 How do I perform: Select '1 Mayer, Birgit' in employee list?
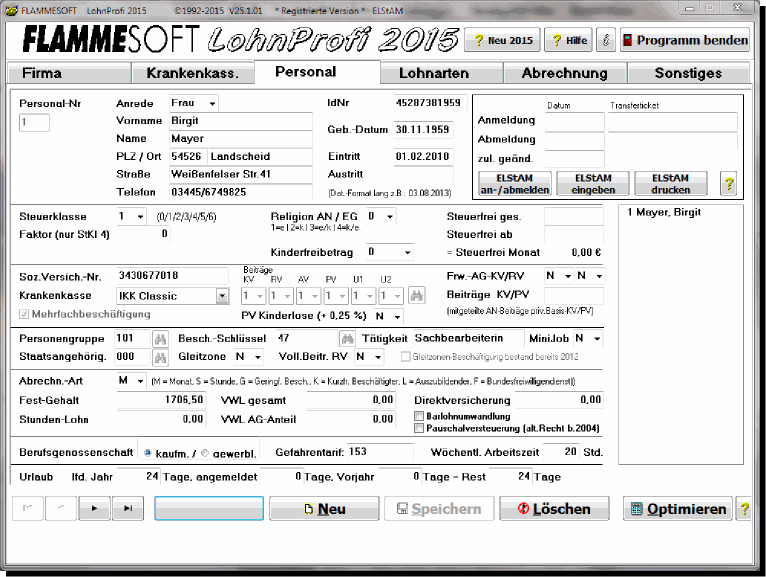coord(664,212)
